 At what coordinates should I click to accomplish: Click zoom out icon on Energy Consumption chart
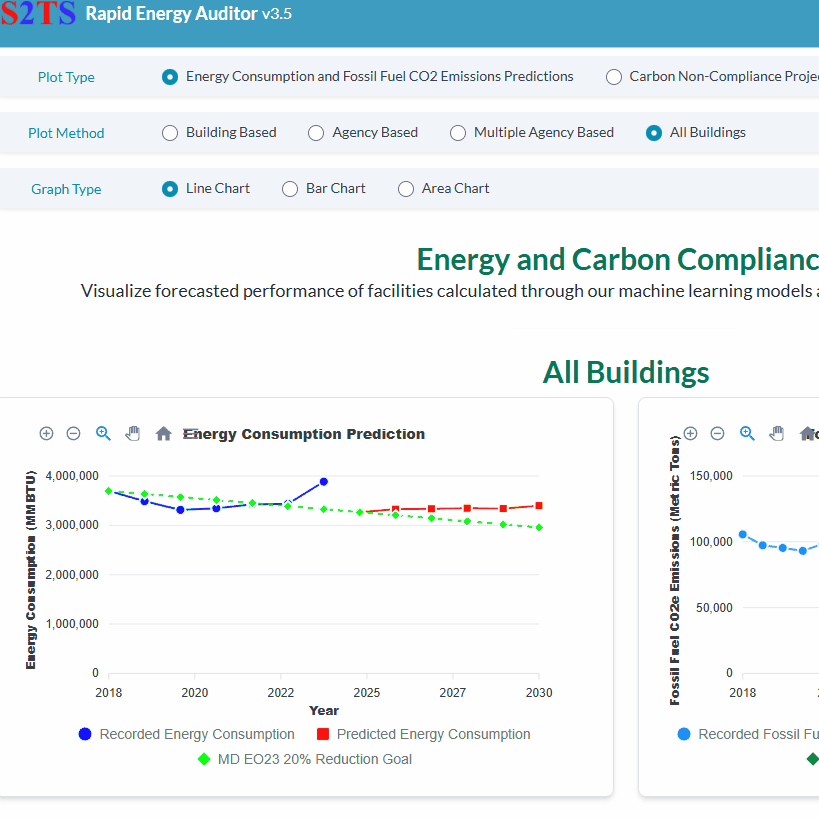pos(73,433)
